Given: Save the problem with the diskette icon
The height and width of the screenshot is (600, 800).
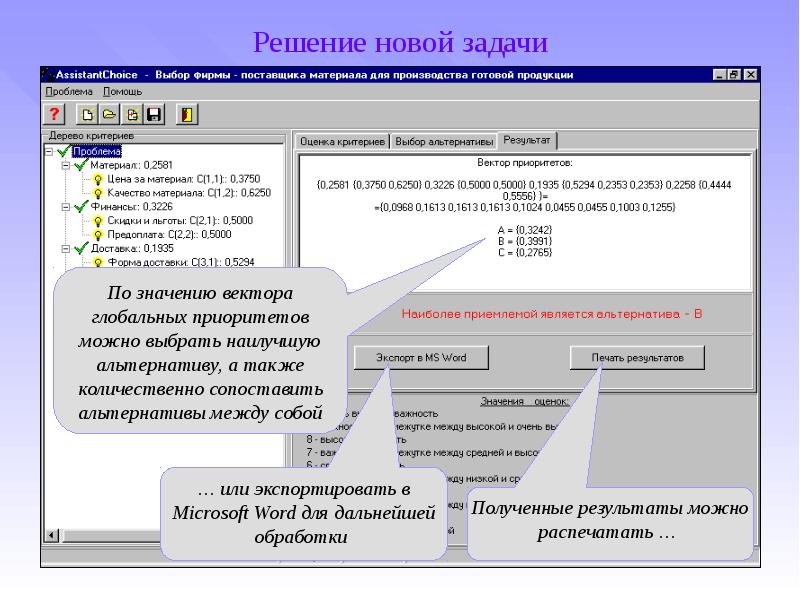Looking at the screenshot, I should click(154, 114).
